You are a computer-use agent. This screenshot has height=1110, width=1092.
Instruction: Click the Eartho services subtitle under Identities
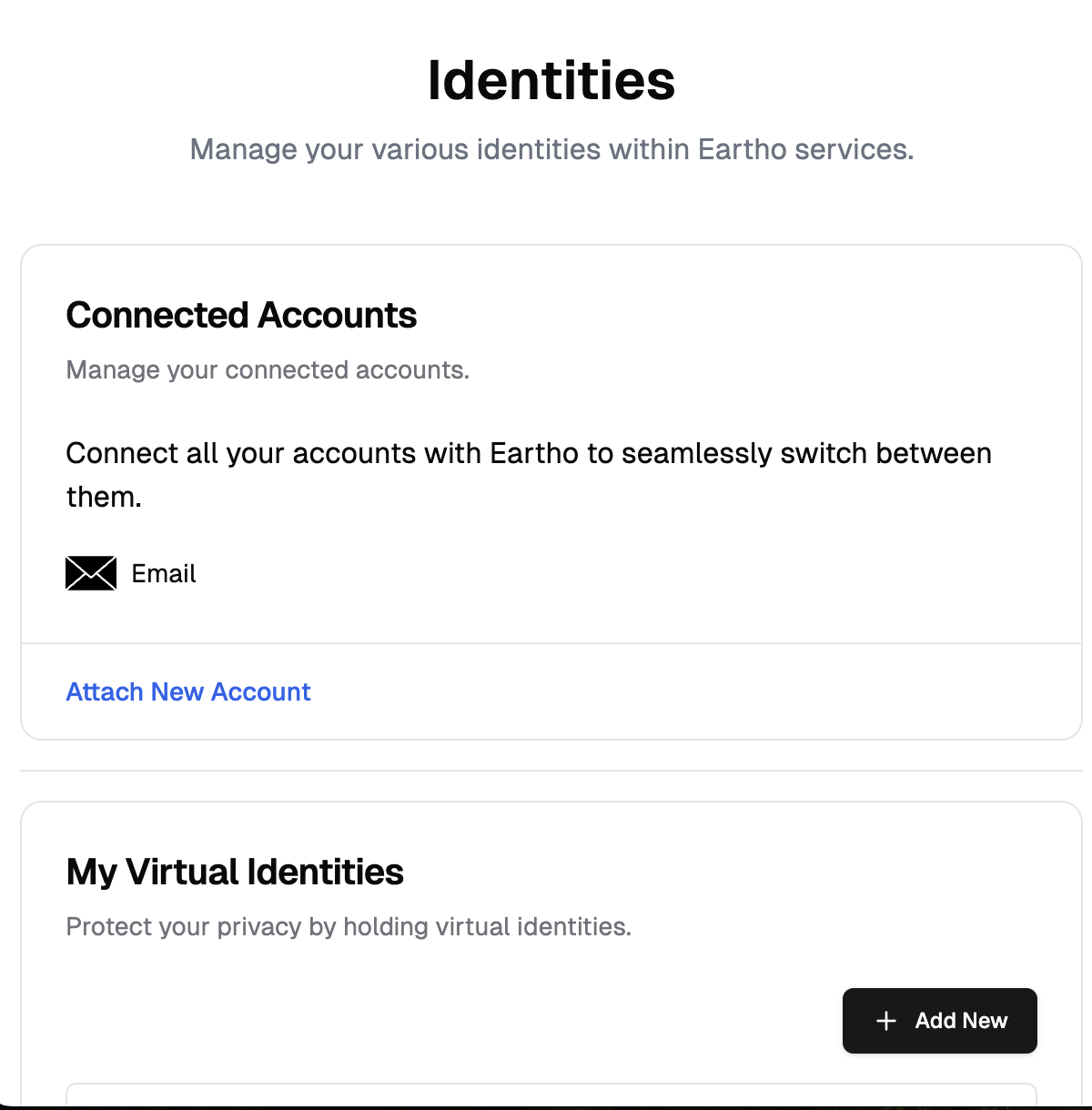pos(551,149)
